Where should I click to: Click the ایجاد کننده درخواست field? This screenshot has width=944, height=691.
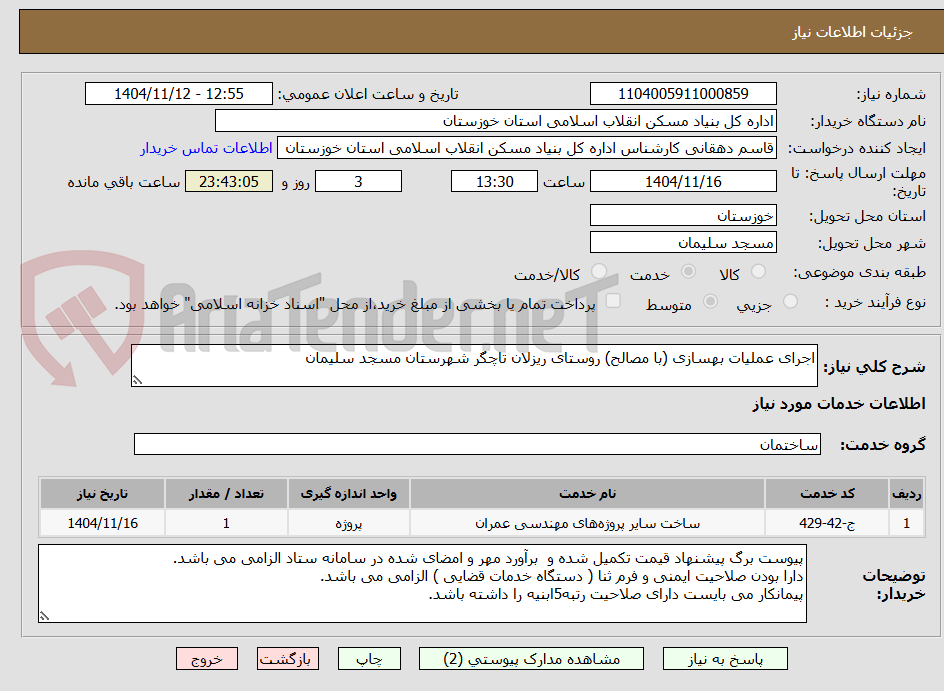click(x=527, y=148)
